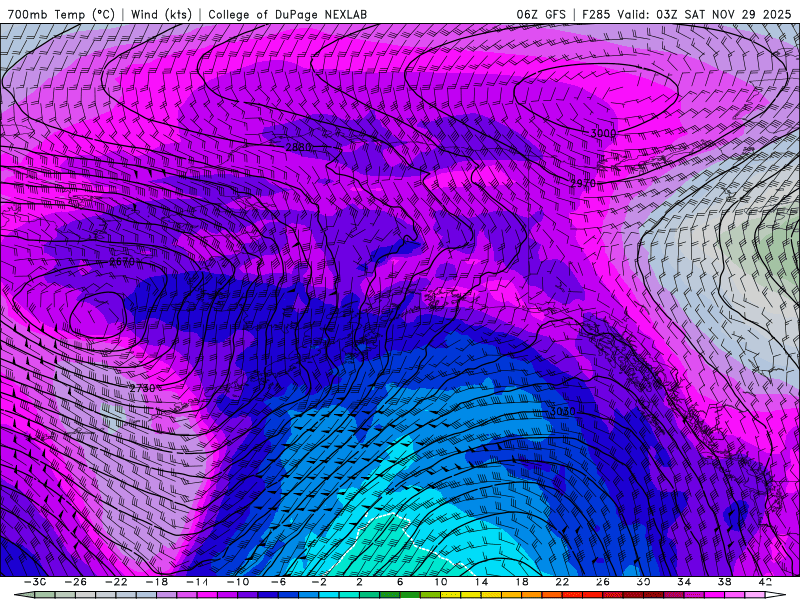Click the 26 color scale label
The height and width of the screenshot is (600, 800).
(x=603, y=582)
